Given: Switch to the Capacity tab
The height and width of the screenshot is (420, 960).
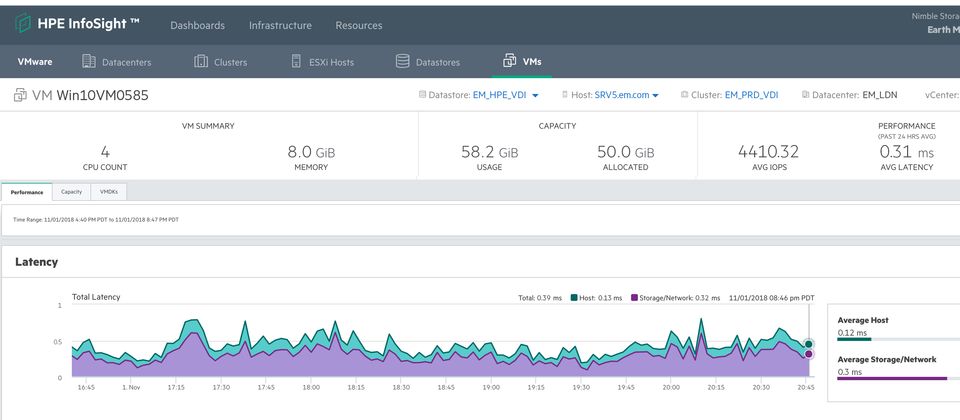Looking at the screenshot, I should [71, 191].
